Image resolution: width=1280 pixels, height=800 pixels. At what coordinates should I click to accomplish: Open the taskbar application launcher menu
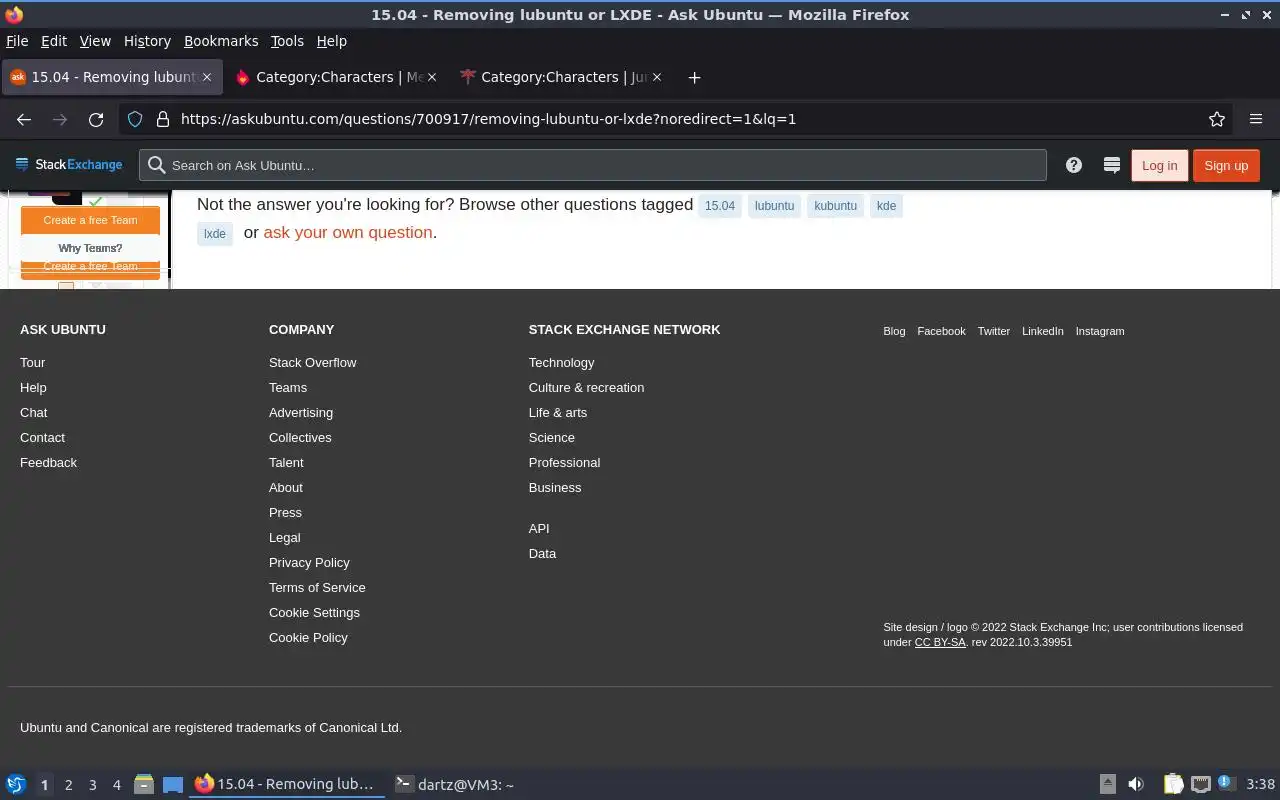pos(16,785)
